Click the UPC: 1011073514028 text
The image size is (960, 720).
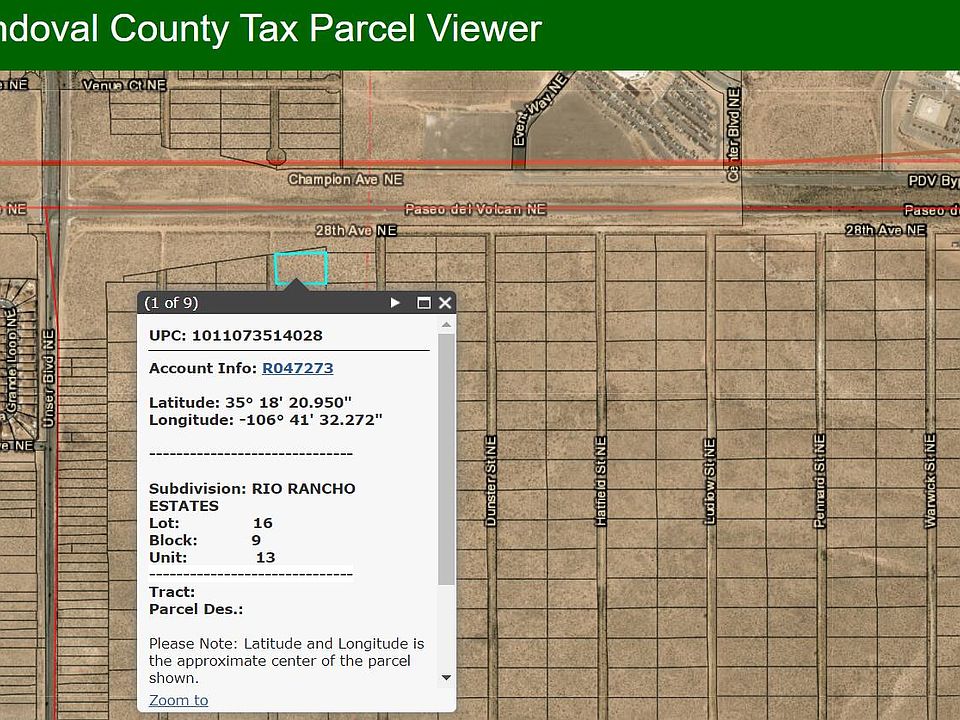(236, 336)
